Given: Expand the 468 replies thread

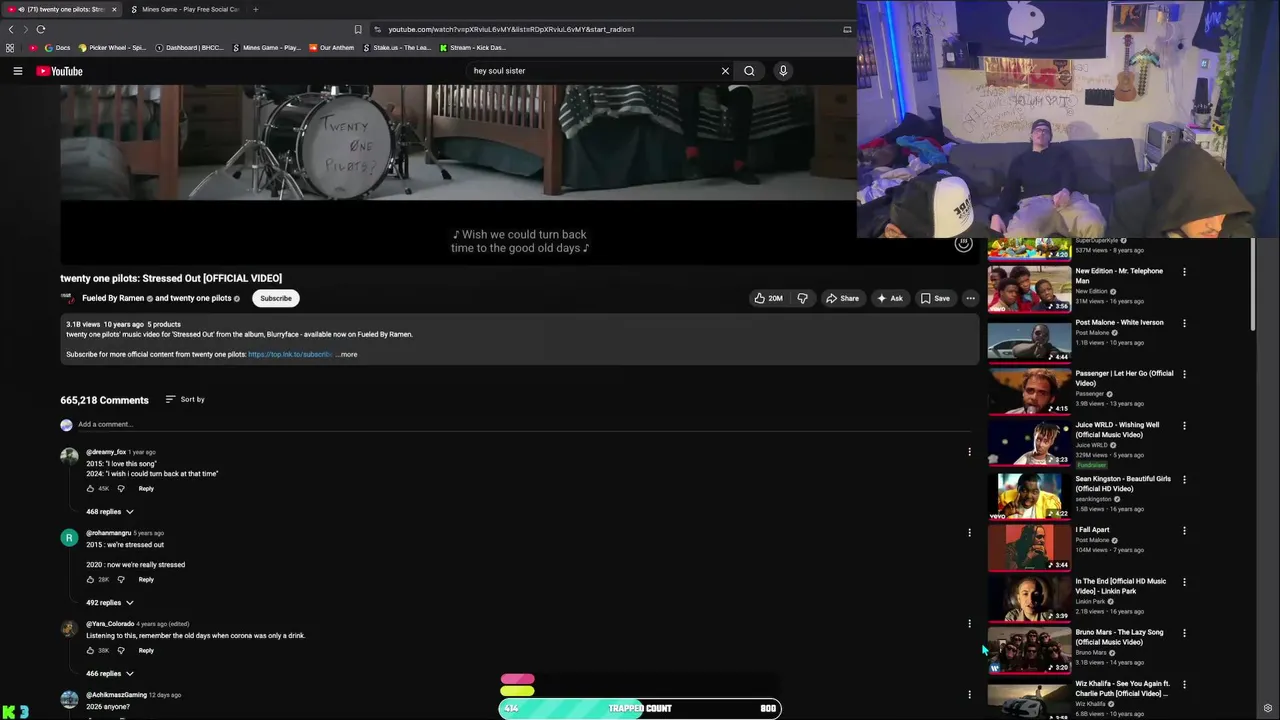Looking at the screenshot, I should (109, 511).
